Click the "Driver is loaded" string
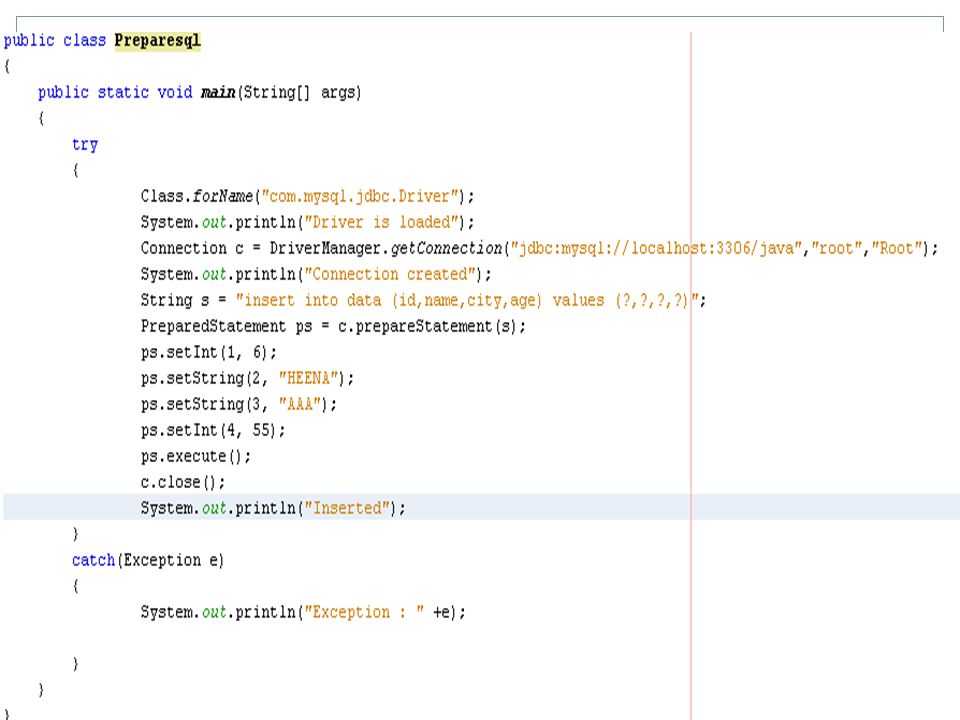This screenshot has height=720, width=960. click(x=381, y=222)
